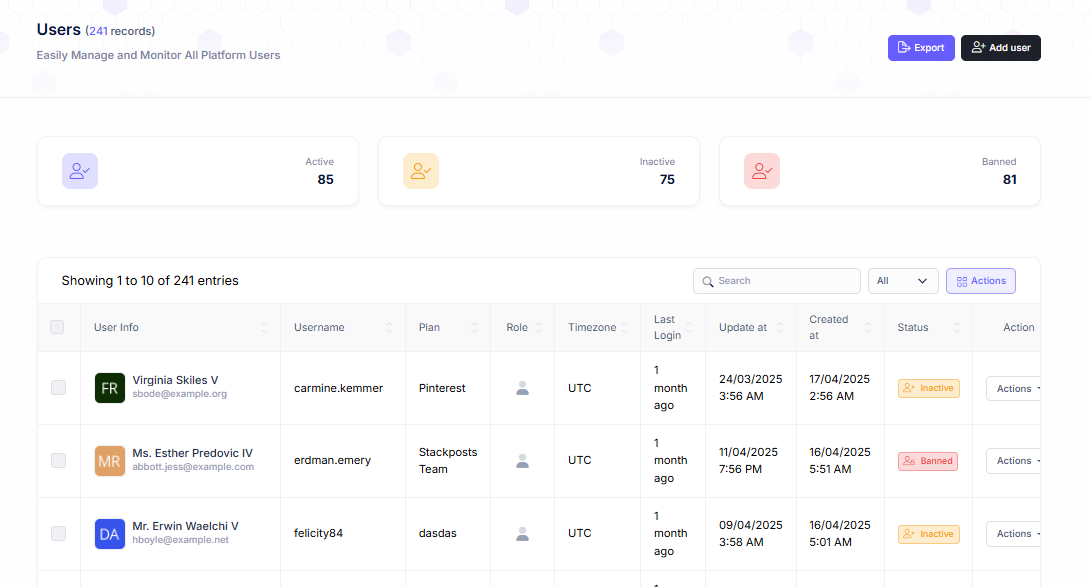Click the Pinterest plan cell
1091x587 pixels.
tap(442, 388)
